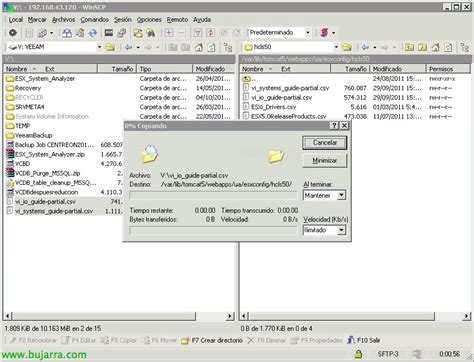Refresh the remote panel
Image resolution: width=474 pixels, height=362 pixels.
pos(448,47)
